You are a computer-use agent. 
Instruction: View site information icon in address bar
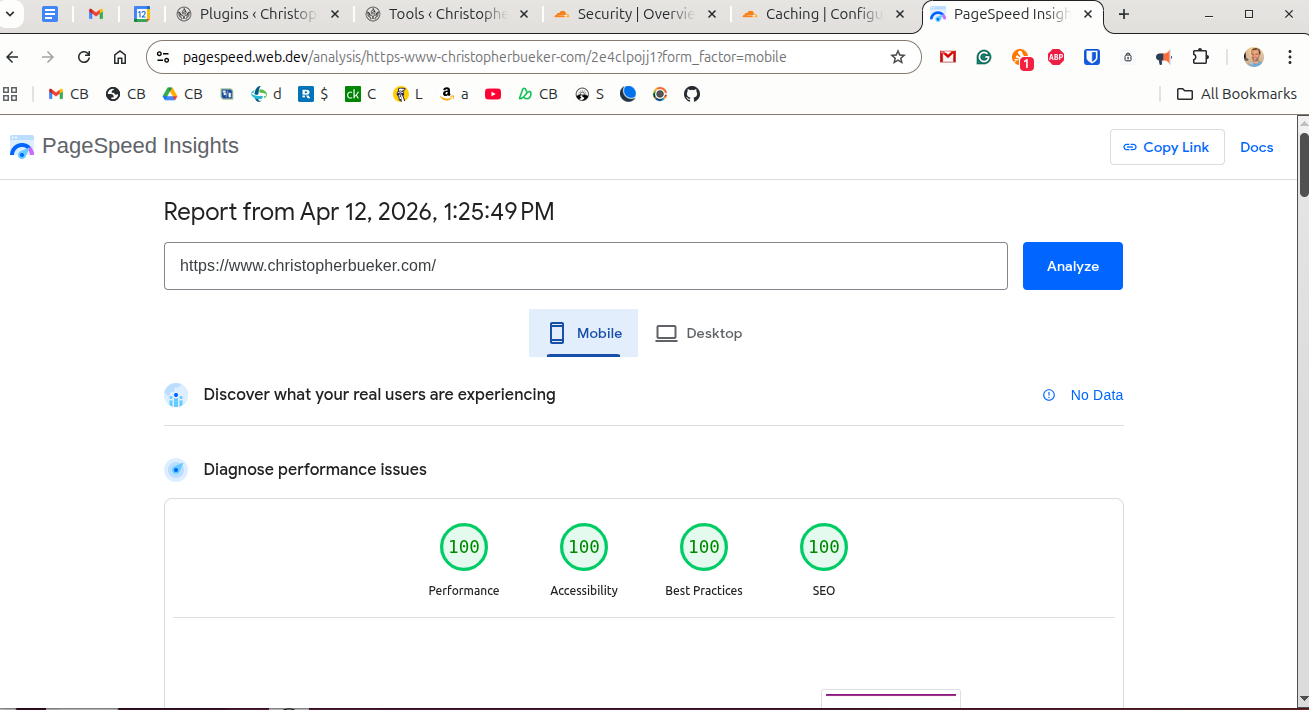click(x=163, y=57)
